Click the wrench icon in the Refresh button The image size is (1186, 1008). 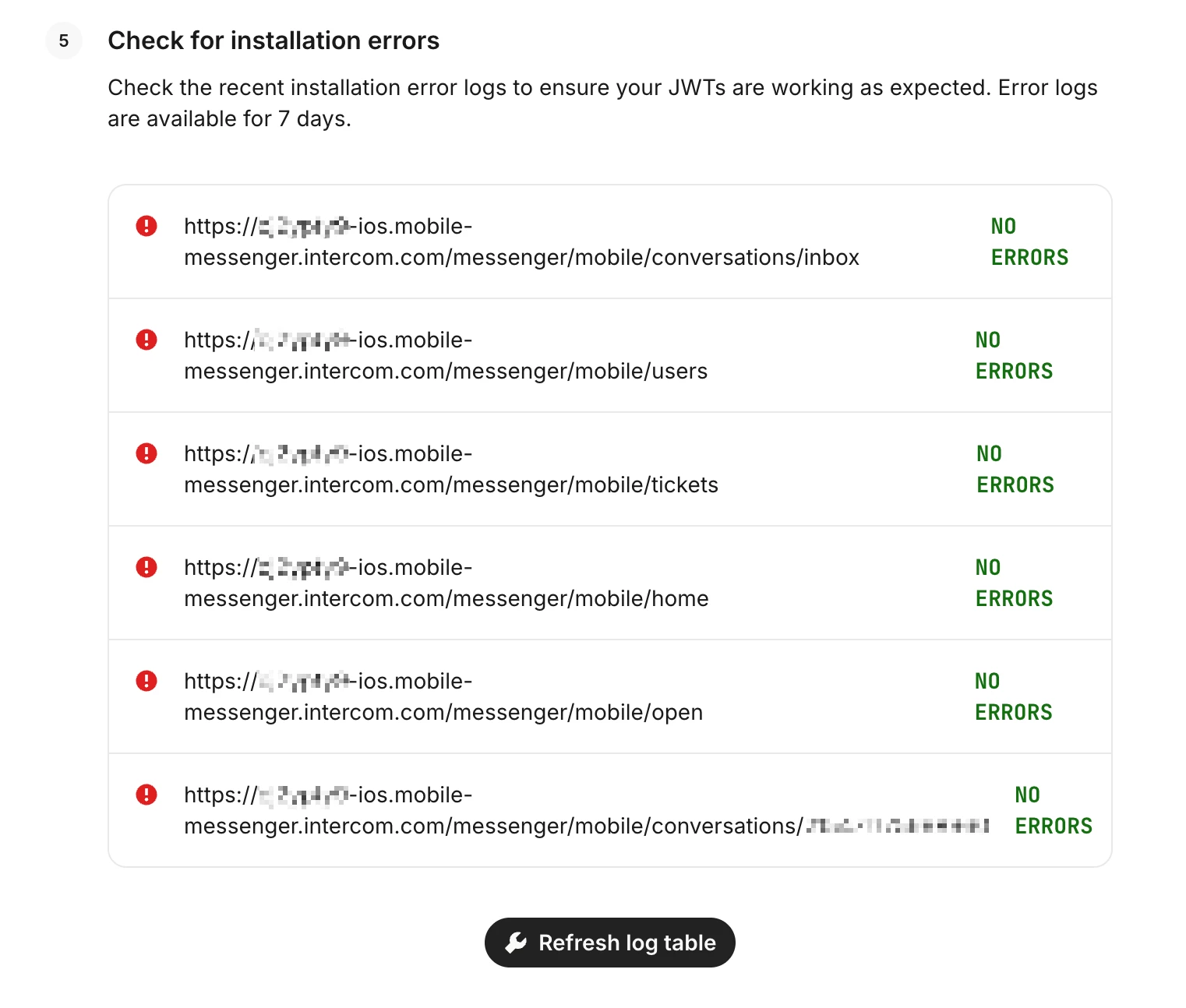(x=516, y=943)
